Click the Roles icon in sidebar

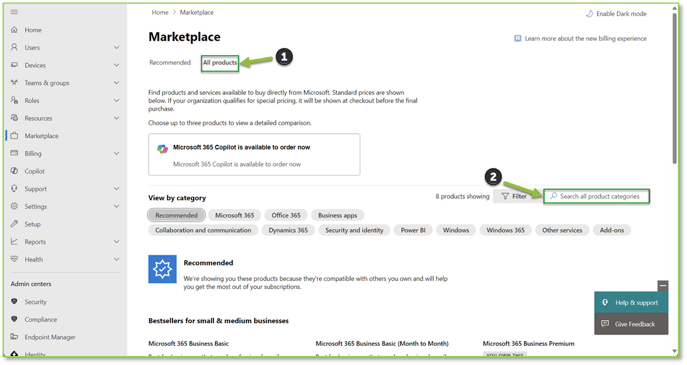(x=14, y=100)
